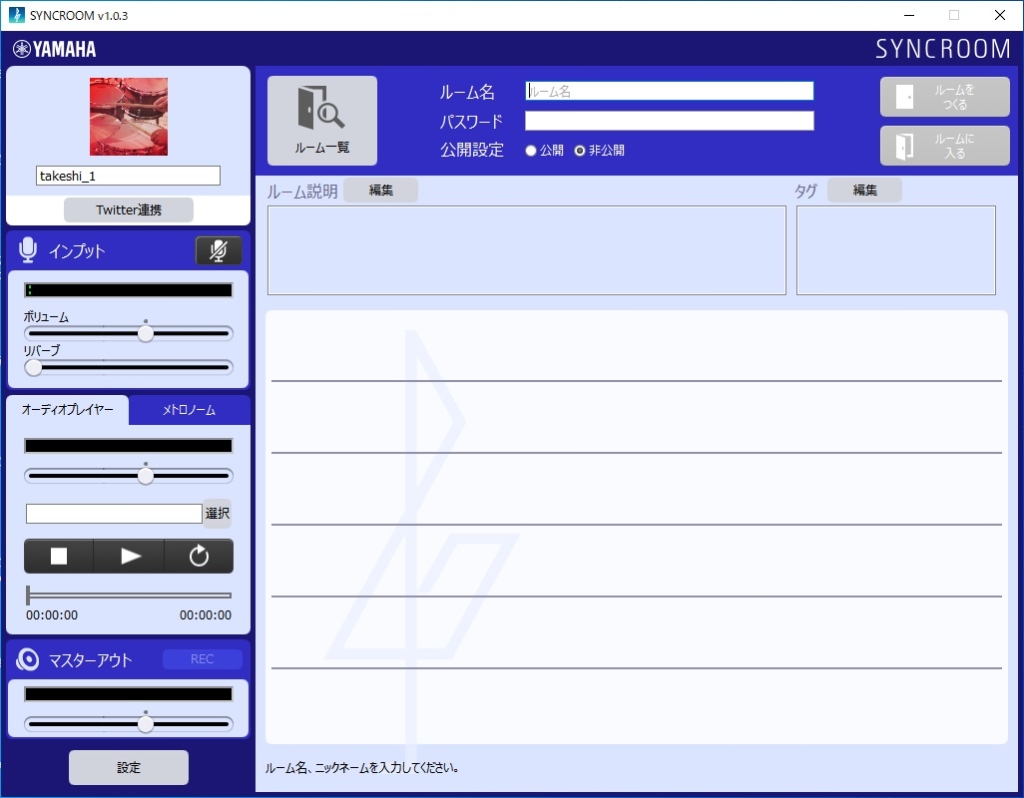This screenshot has width=1024, height=798.
Task: Click the microphone icon beside インプット
Action: (28, 250)
